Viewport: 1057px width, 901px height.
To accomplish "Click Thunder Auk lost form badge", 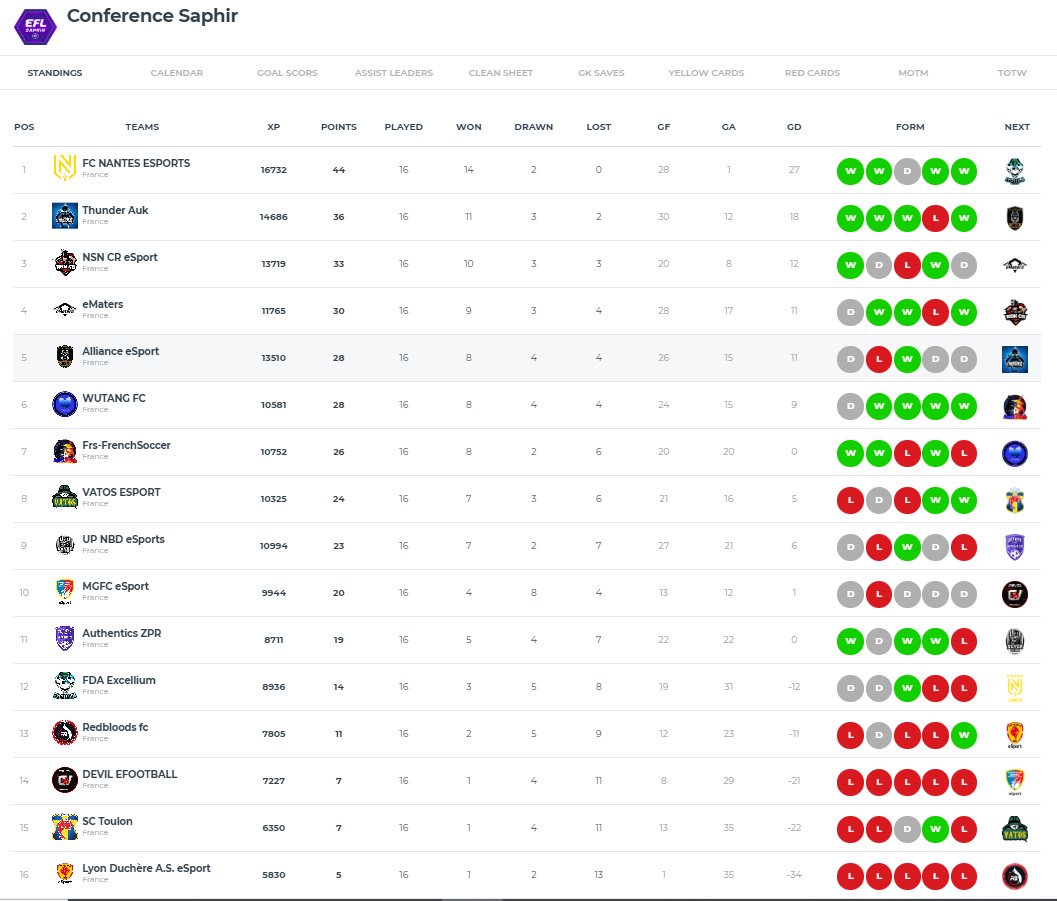I will point(936,218).
